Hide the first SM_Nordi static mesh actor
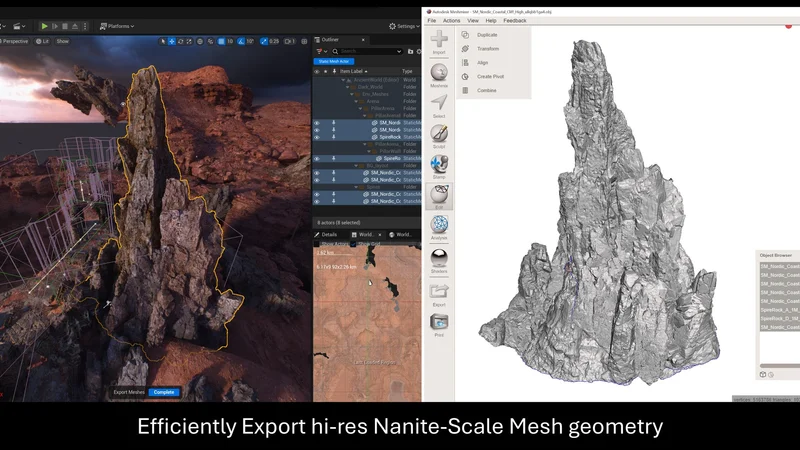800x450 pixels. pos(317,123)
